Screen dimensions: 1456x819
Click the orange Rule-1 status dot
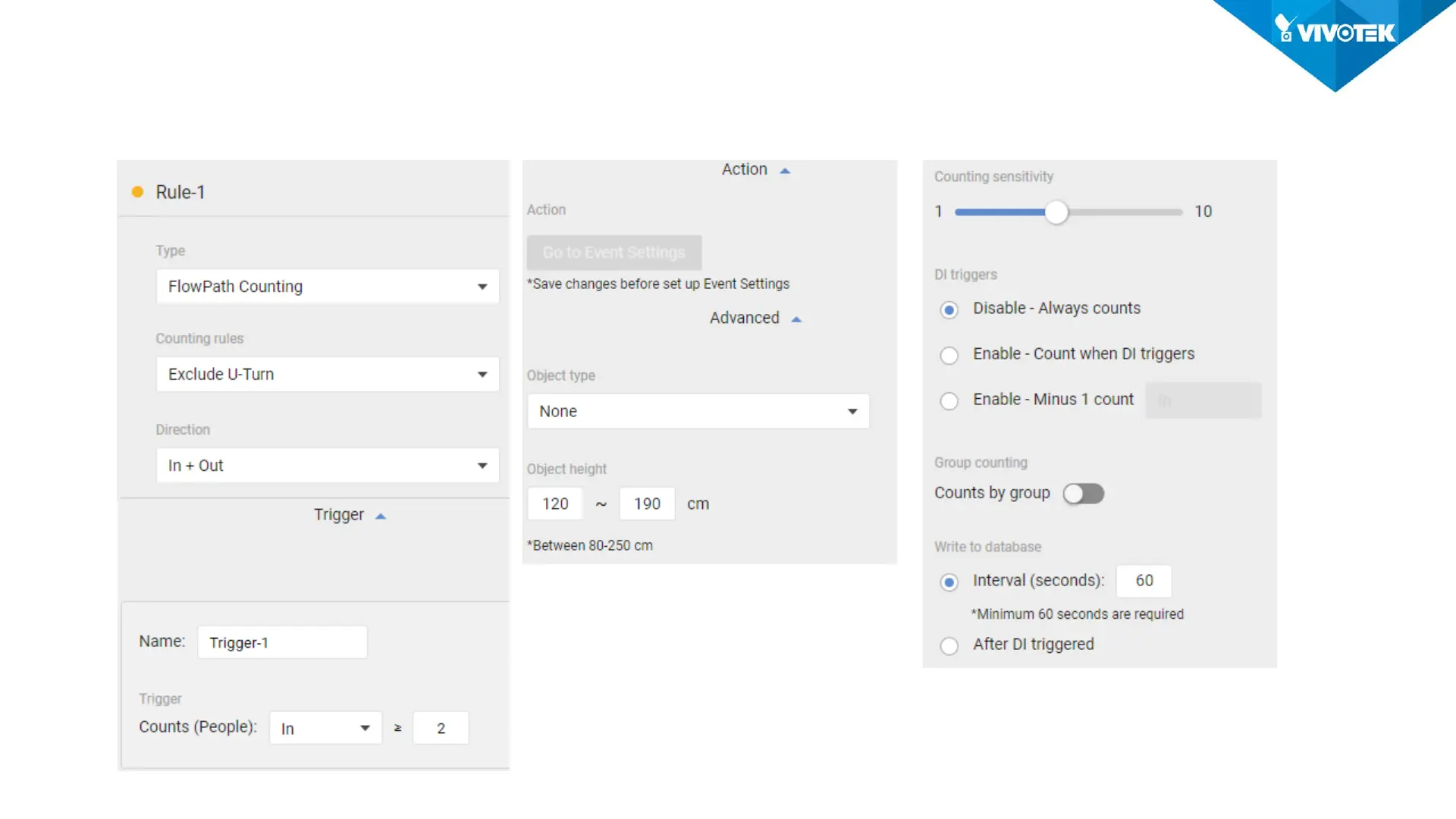(137, 192)
